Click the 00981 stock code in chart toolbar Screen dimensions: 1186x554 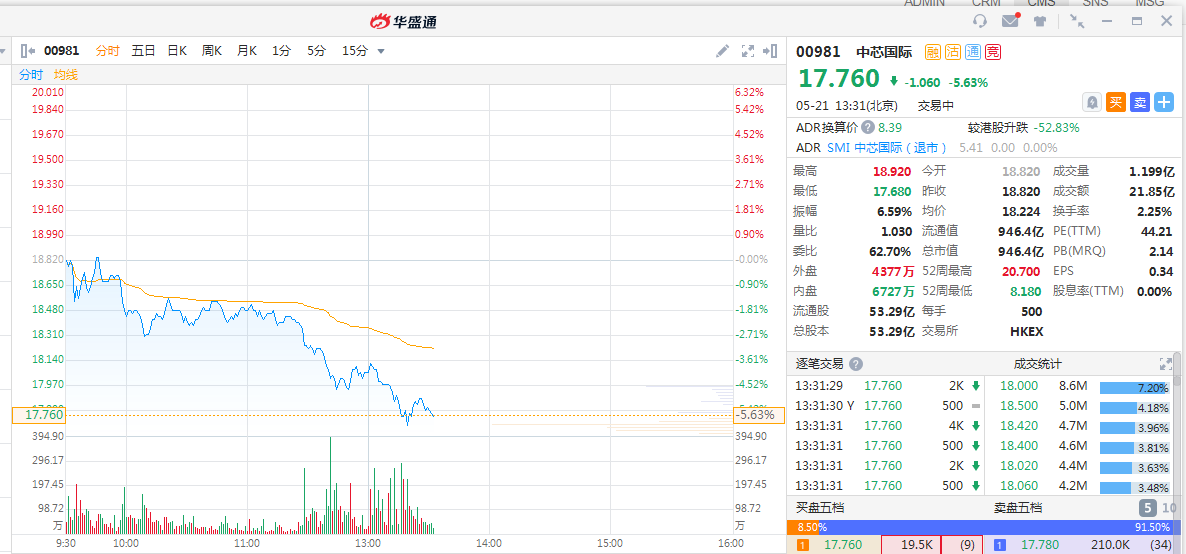click(61, 51)
